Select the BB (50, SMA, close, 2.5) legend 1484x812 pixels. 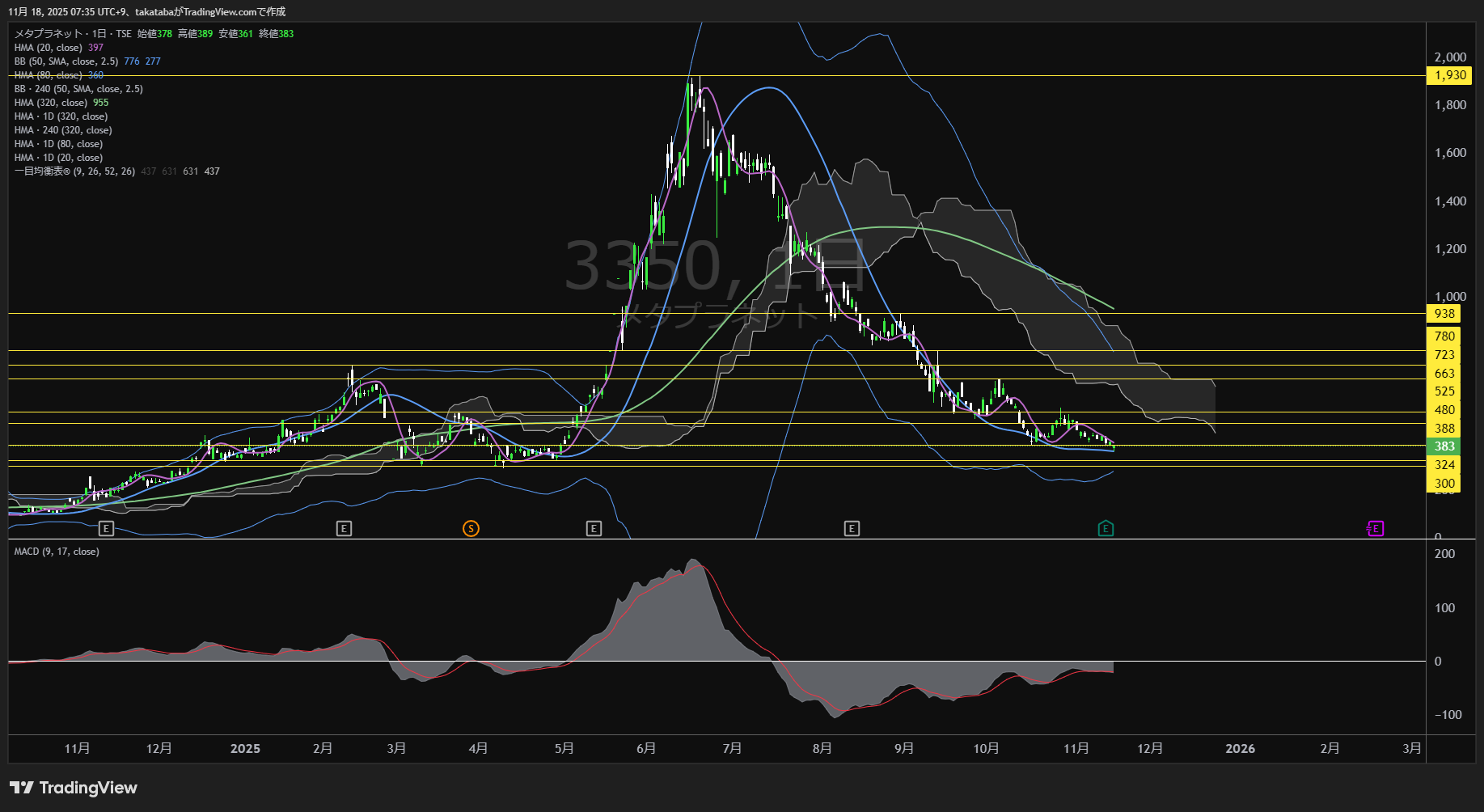(66, 61)
